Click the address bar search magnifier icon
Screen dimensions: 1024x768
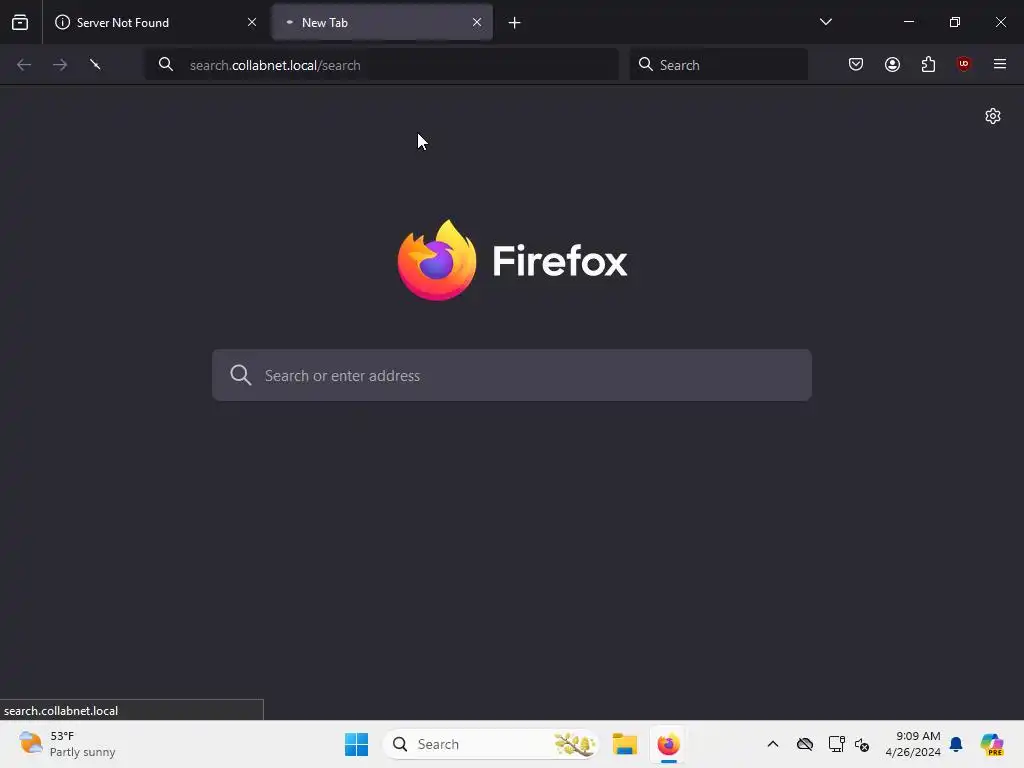click(x=166, y=64)
